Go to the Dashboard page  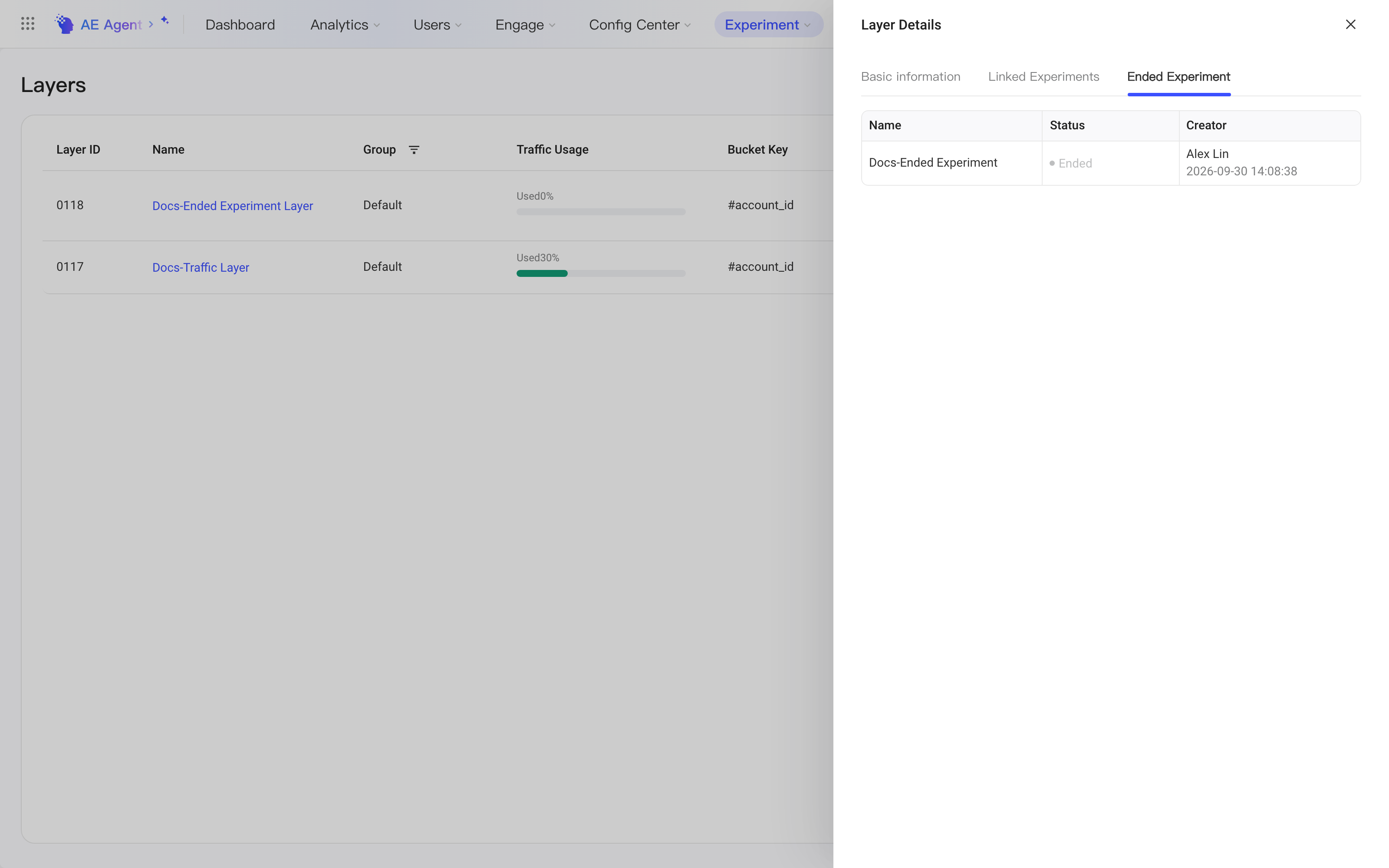tap(240, 25)
